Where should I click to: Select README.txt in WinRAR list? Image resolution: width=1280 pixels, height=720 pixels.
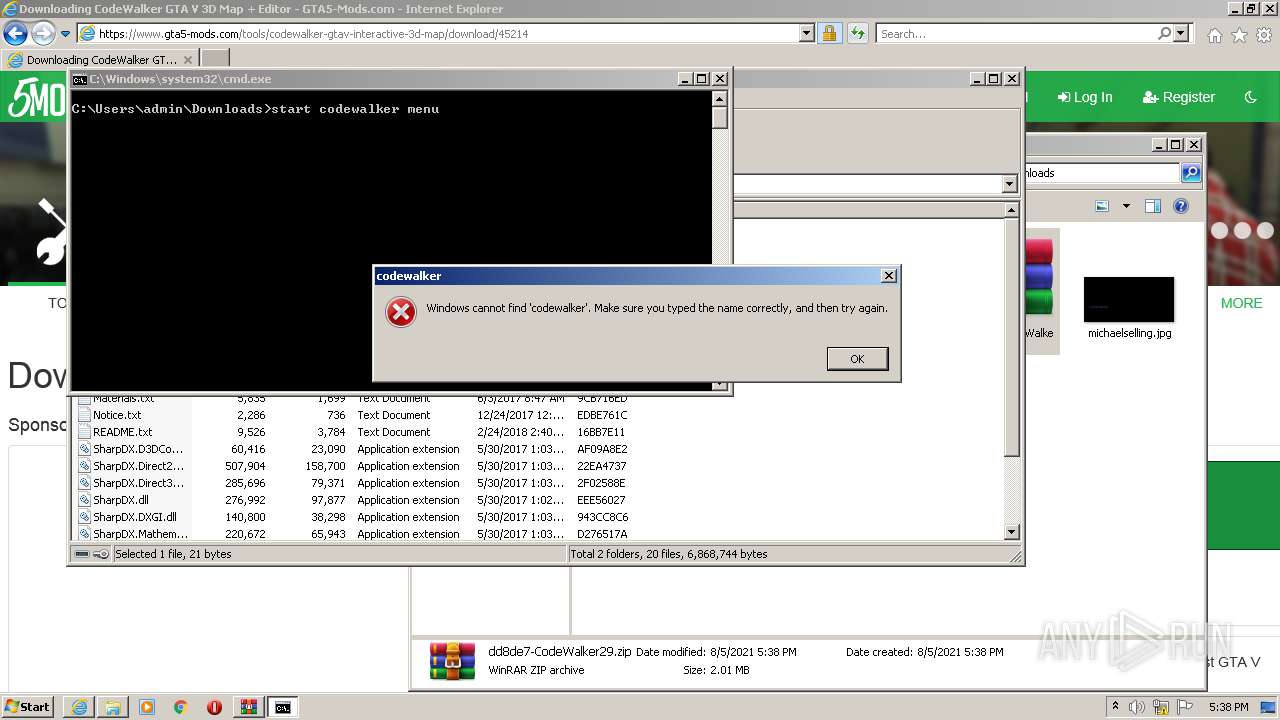click(x=353, y=432)
